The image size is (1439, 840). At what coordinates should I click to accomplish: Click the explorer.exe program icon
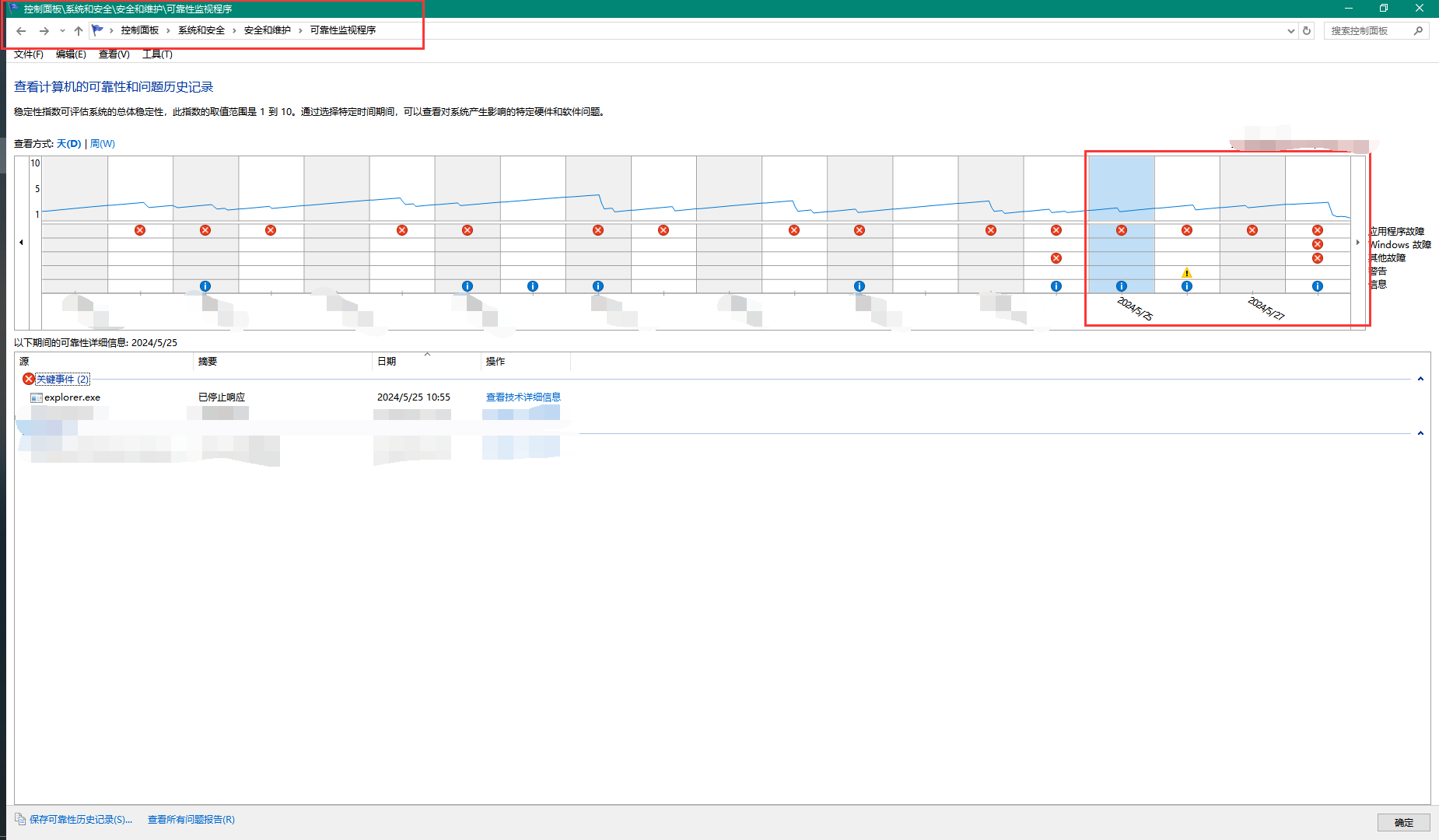[36, 397]
